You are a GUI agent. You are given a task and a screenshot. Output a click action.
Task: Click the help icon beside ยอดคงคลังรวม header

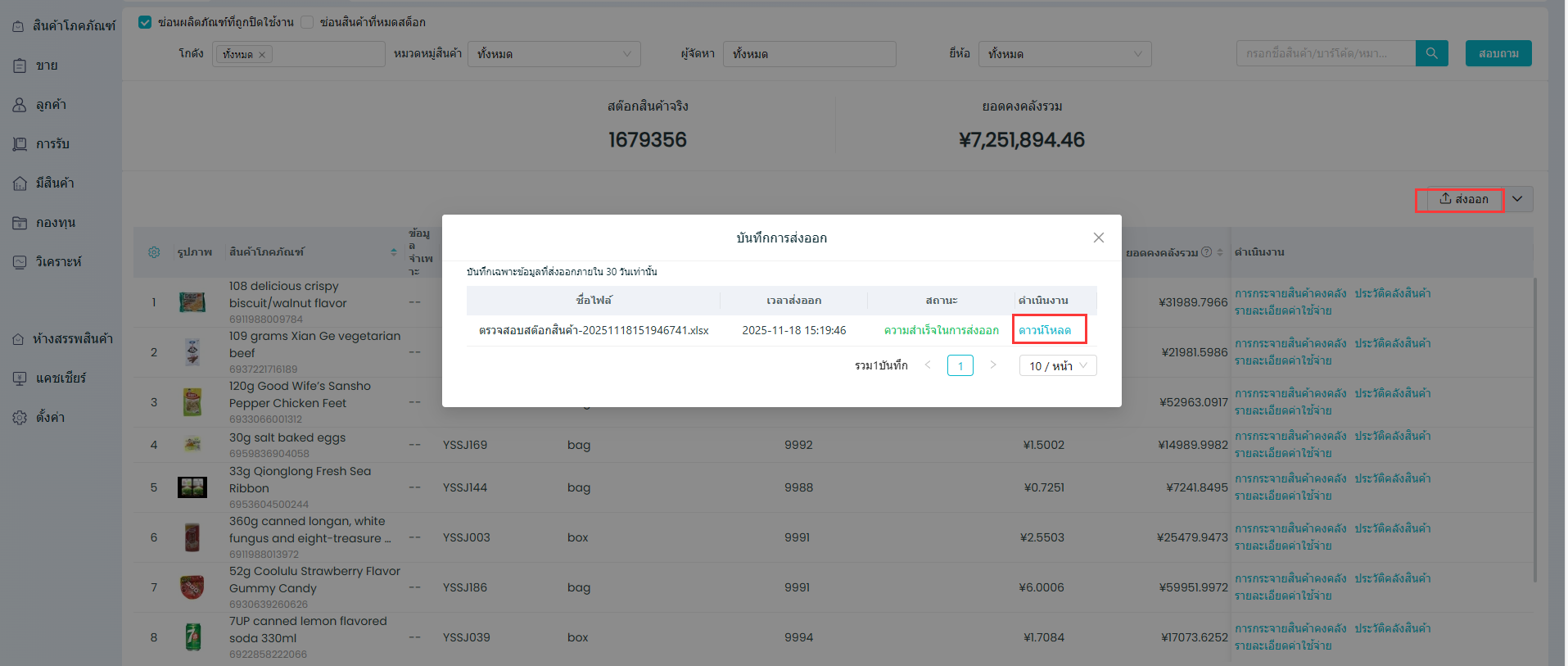coord(1206,252)
